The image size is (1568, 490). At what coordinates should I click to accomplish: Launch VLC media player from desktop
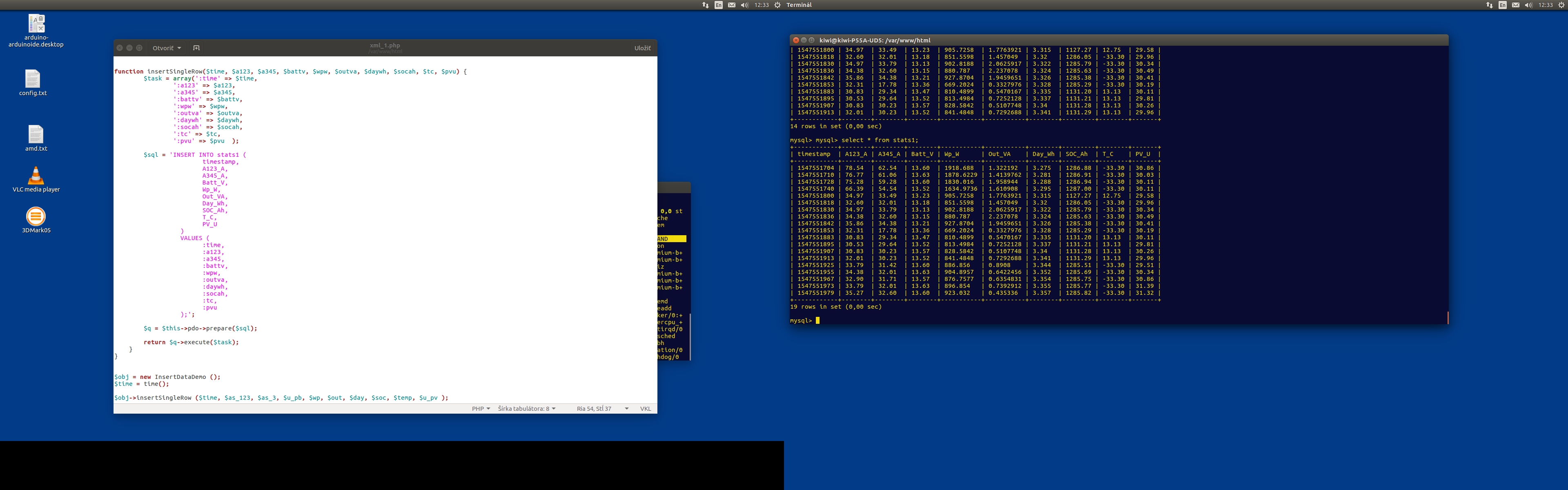[x=36, y=175]
